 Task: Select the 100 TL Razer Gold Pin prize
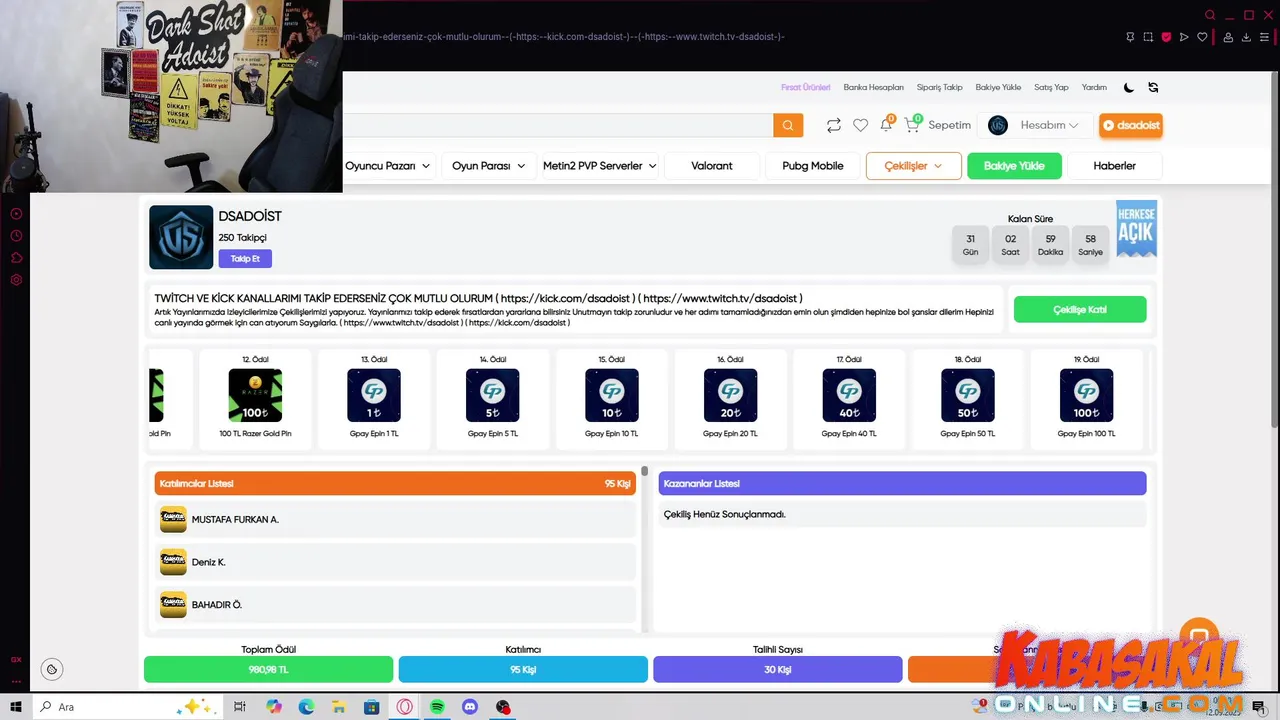tap(255, 399)
